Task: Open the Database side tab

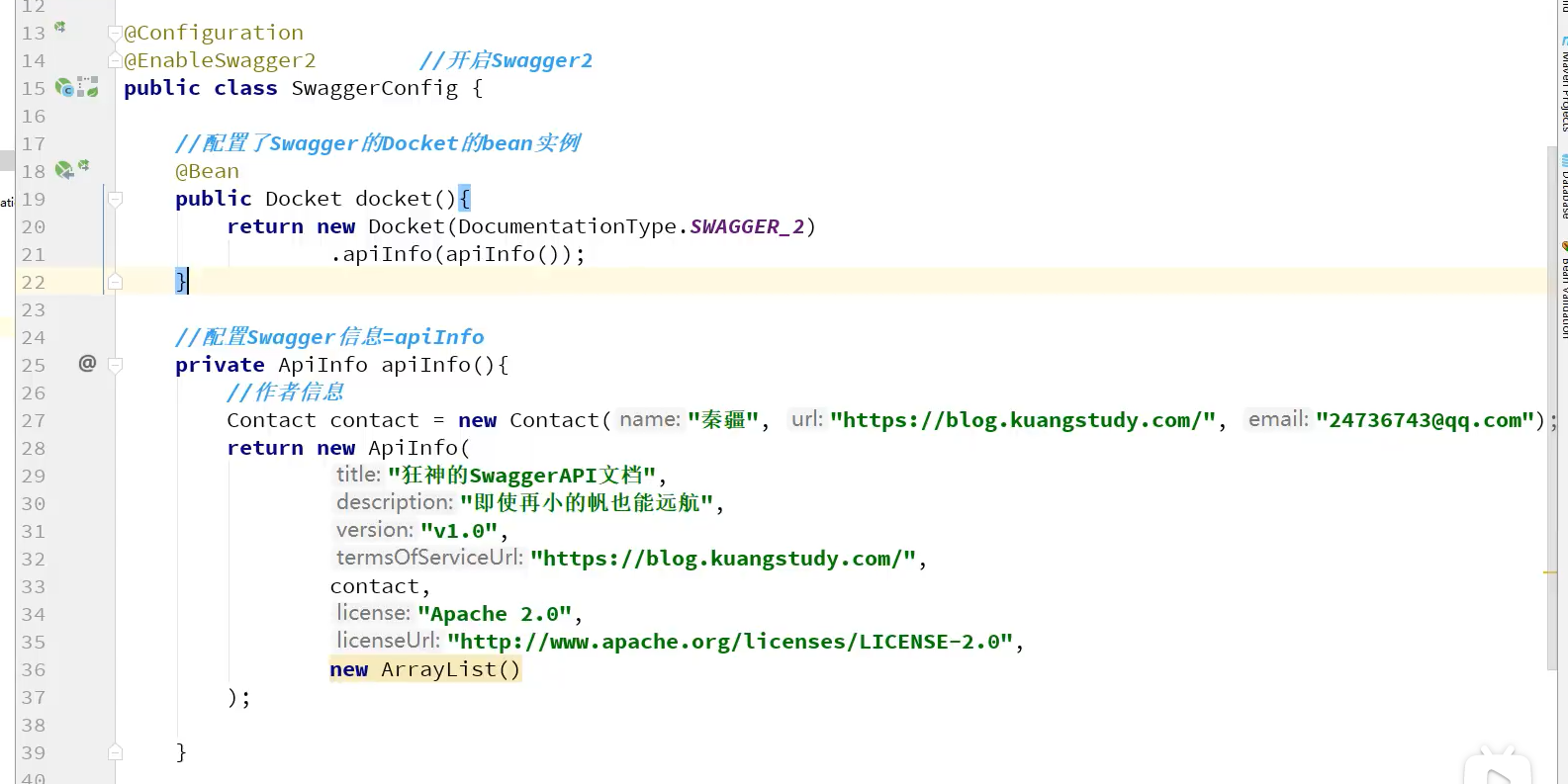Action: 1563,186
